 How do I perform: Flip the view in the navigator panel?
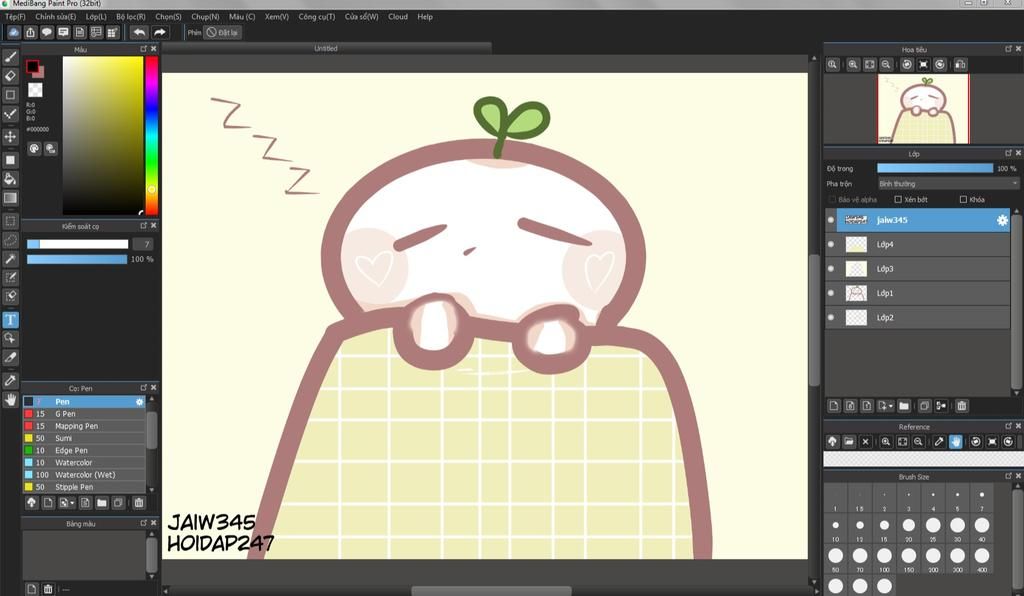click(x=960, y=65)
